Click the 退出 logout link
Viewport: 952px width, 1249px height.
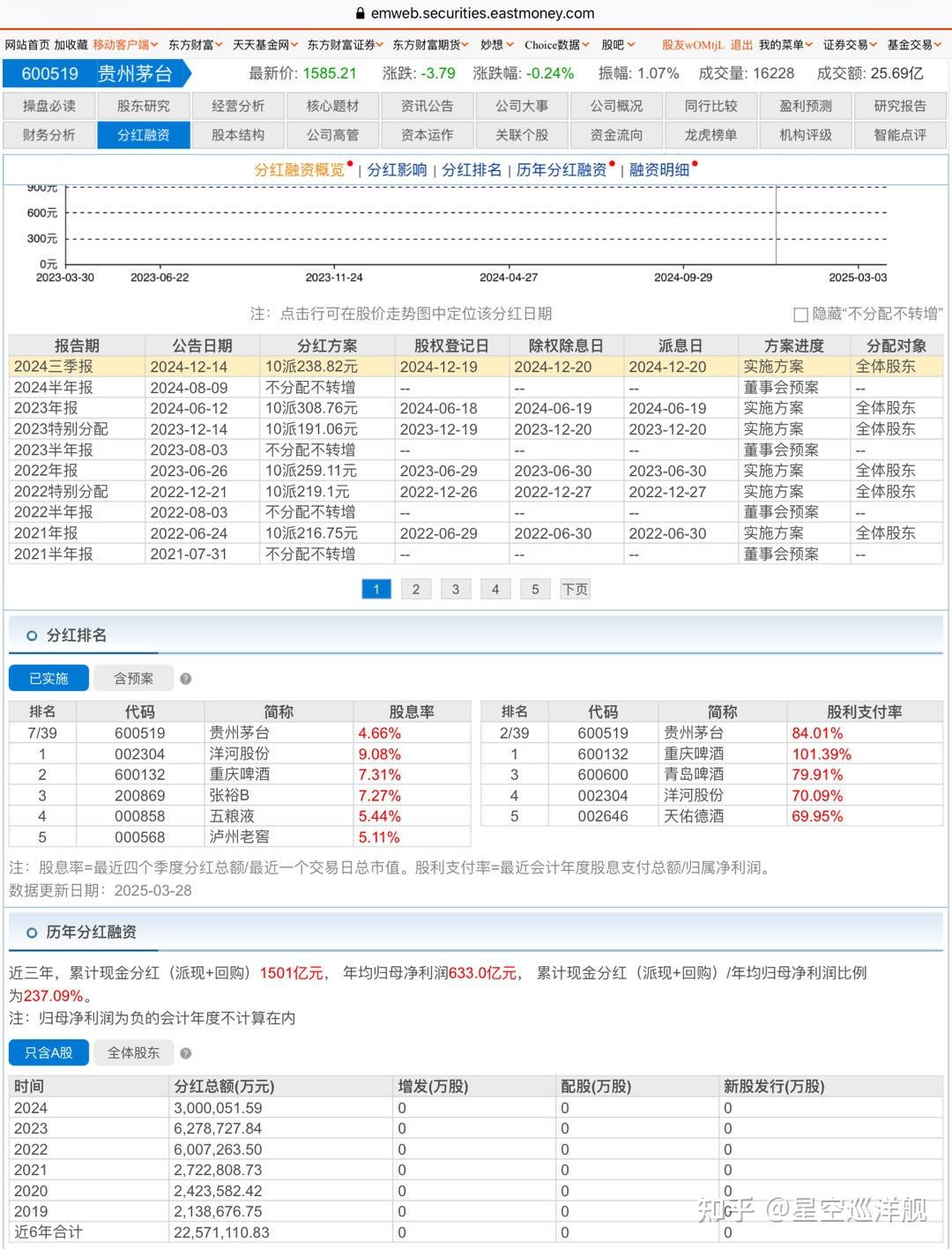(741, 45)
